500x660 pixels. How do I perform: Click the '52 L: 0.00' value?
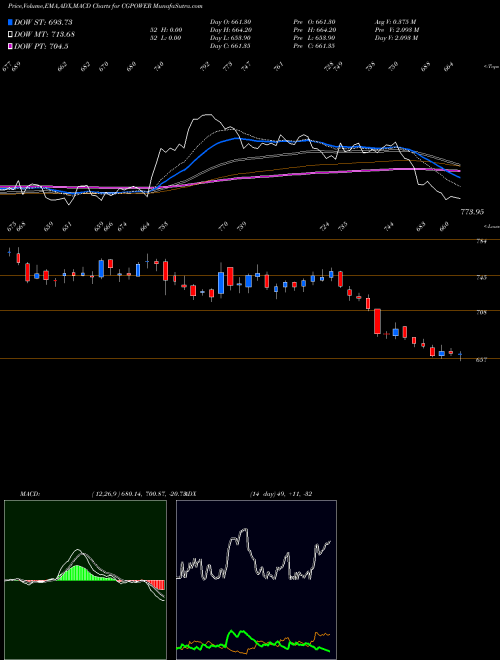(166, 38)
